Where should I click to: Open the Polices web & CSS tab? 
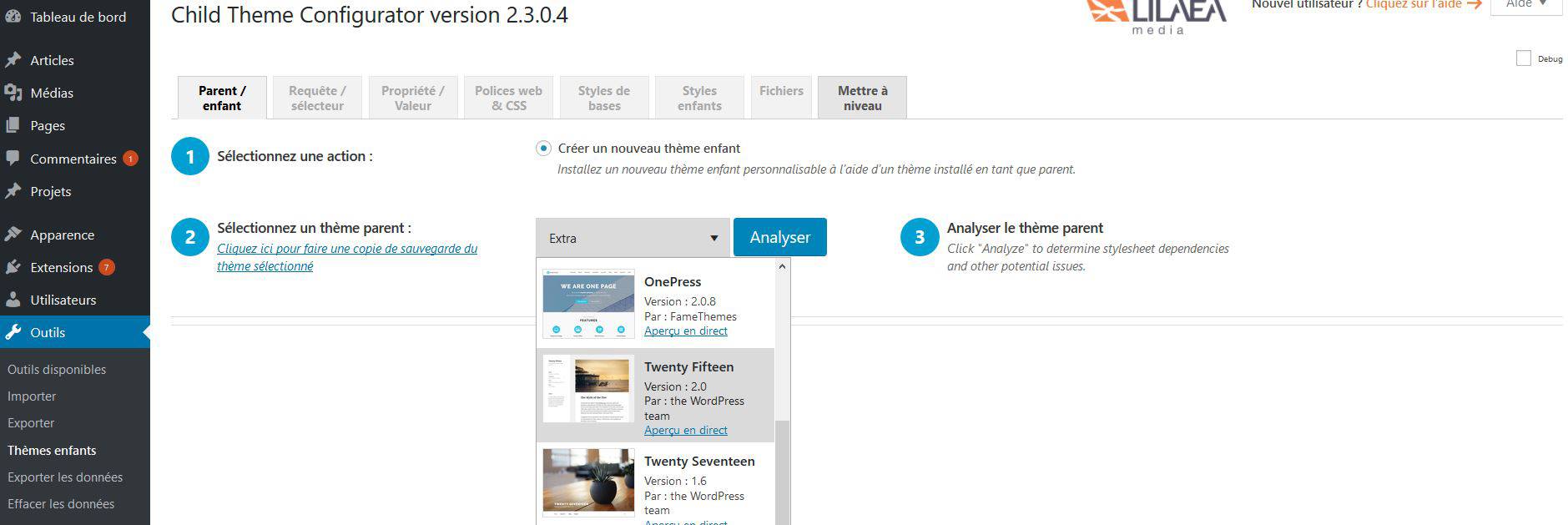pos(508,98)
